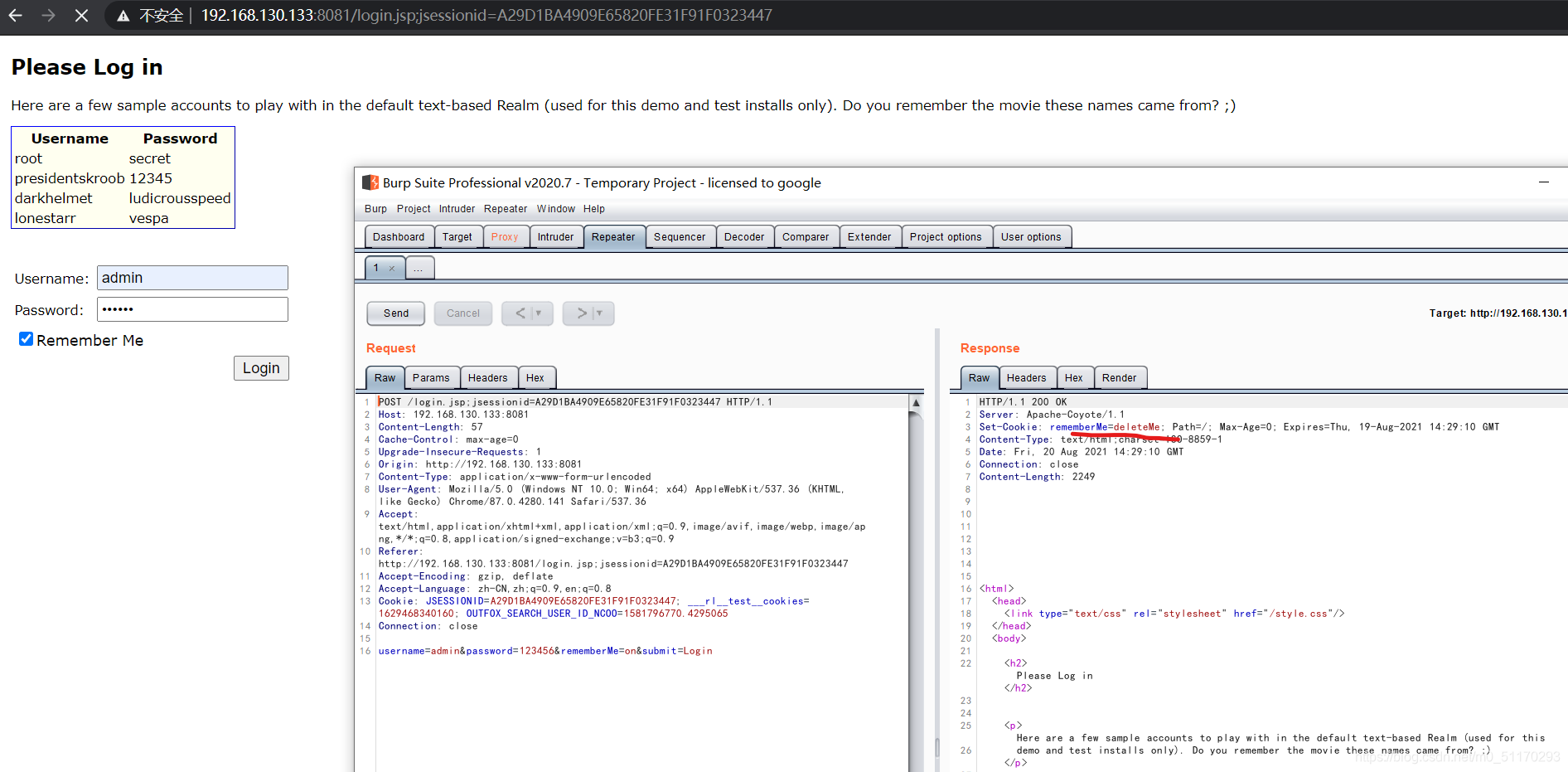Click the Content-Length: 2249 response header
Image resolution: width=1568 pixels, height=772 pixels.
(x=1037, y=477)
